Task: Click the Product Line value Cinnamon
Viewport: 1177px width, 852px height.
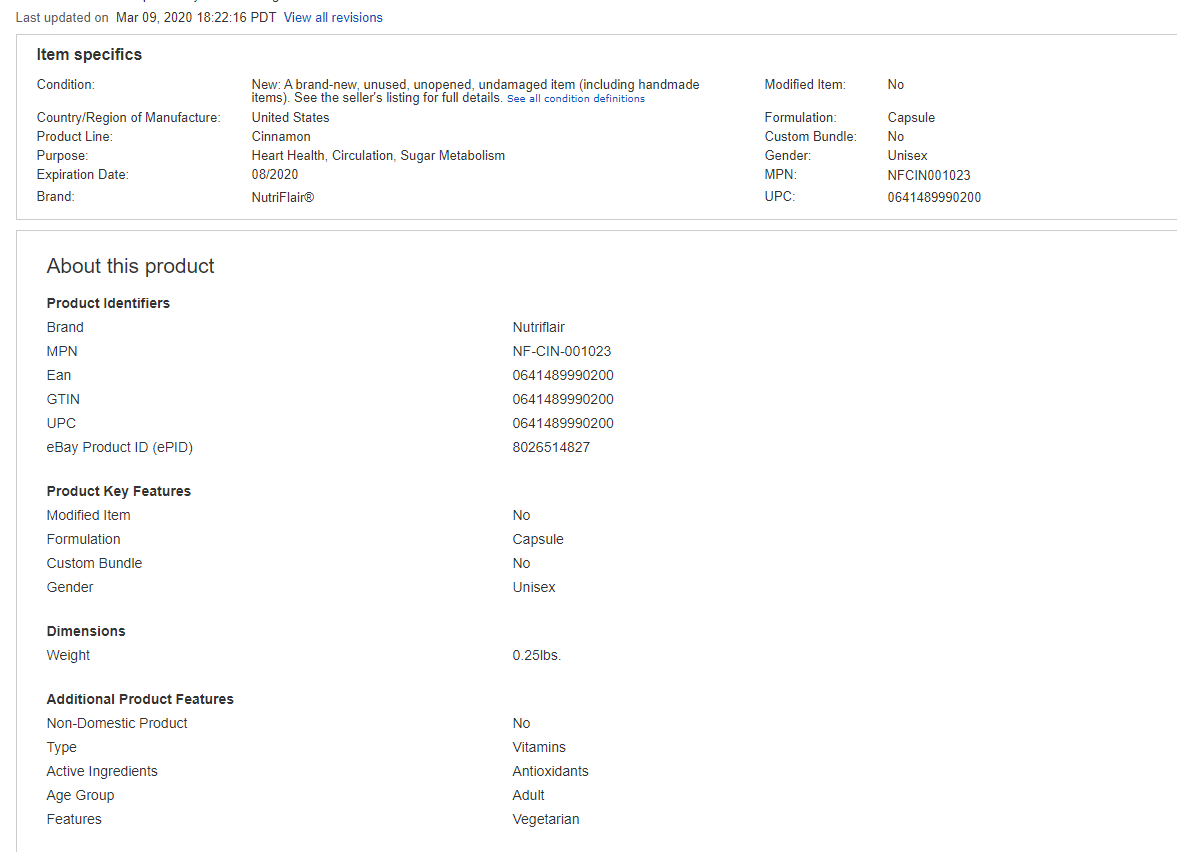Action: (x=281, y=137)
